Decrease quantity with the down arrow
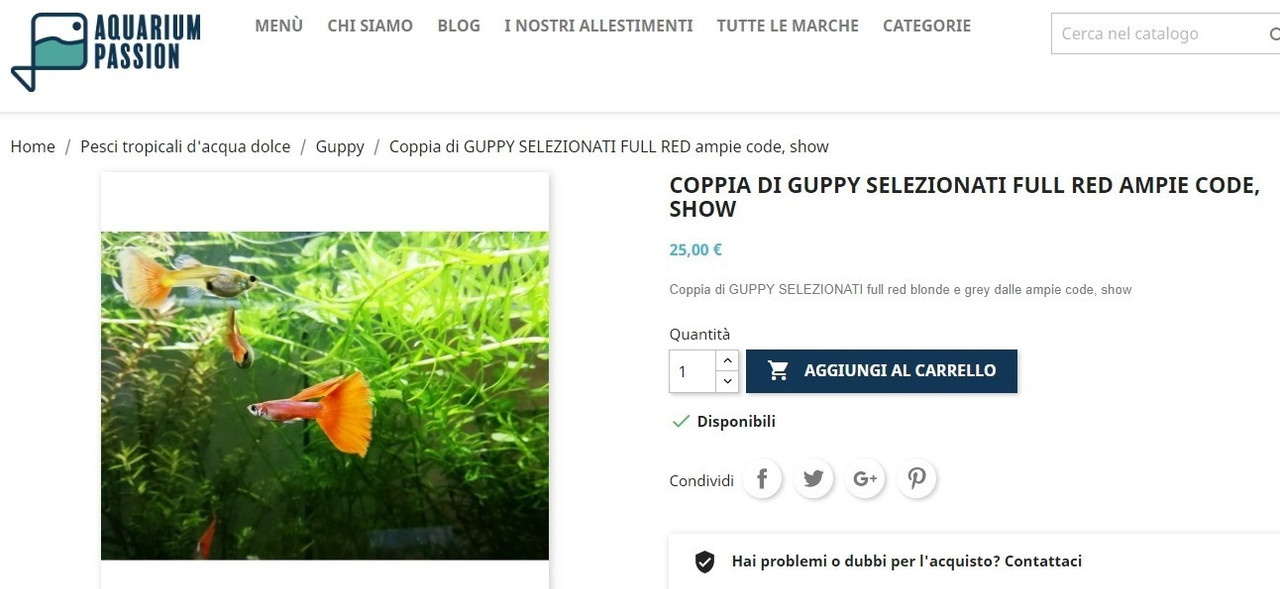Image resolution: width=1280 pixels, height=589 pixels. click(727, 382)
